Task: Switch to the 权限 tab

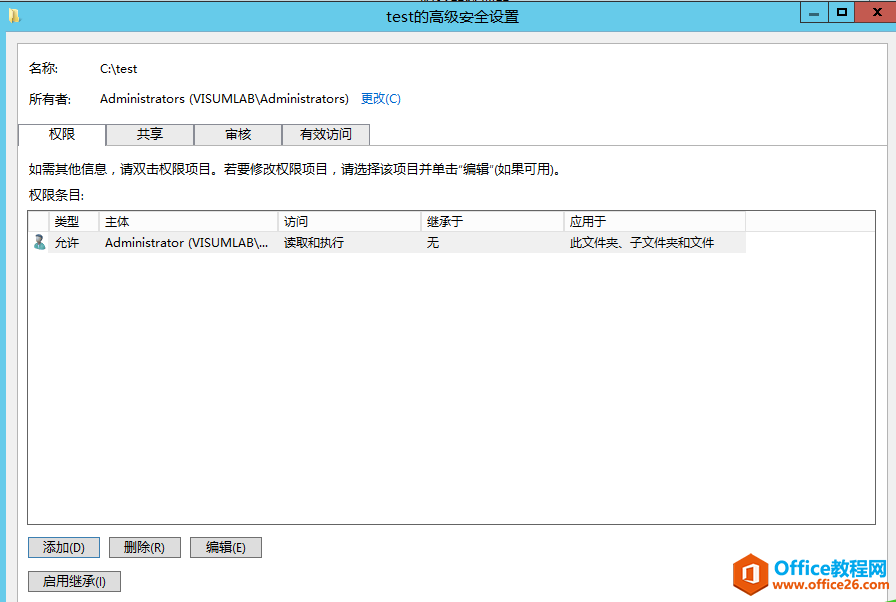Action: click(62, 134)
